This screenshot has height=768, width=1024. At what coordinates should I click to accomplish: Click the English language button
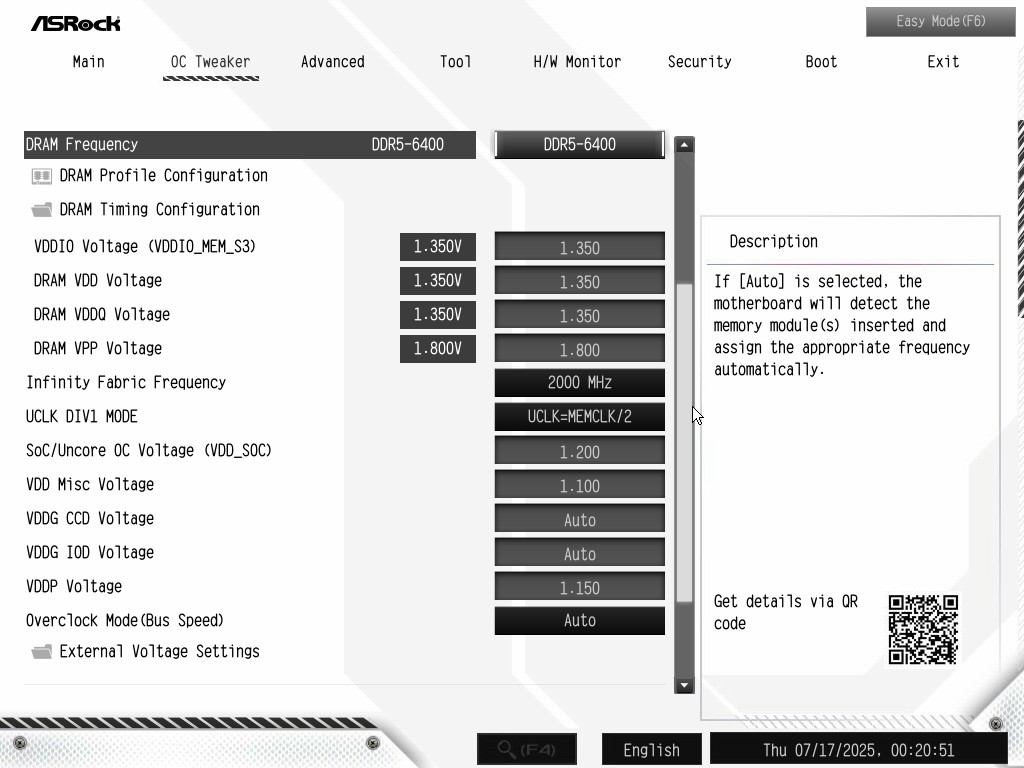tap(651, 750)
